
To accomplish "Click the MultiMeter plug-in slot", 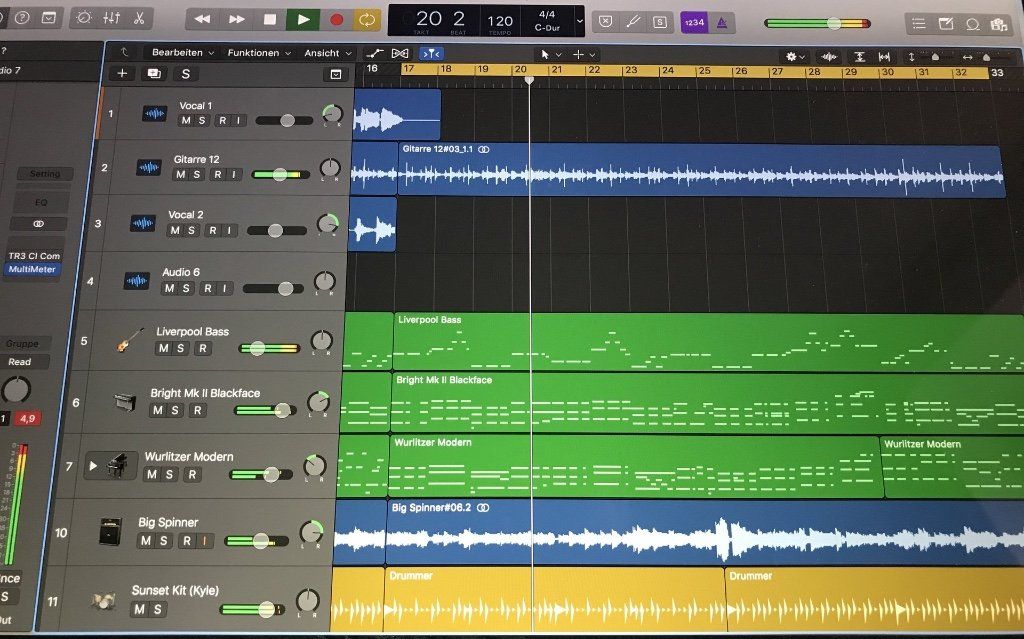I will 33,269.
